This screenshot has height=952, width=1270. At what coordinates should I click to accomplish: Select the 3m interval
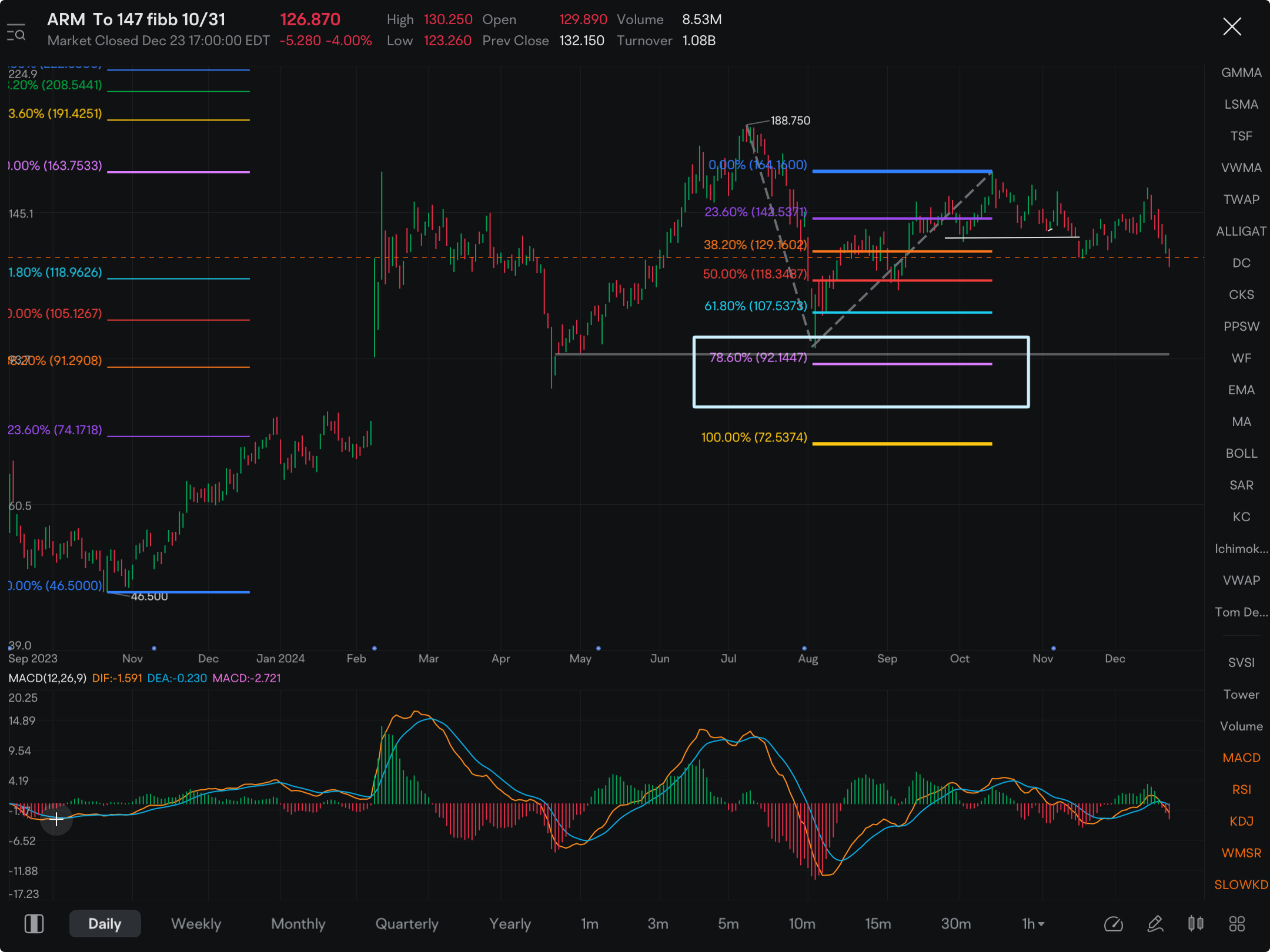point(658,924)
